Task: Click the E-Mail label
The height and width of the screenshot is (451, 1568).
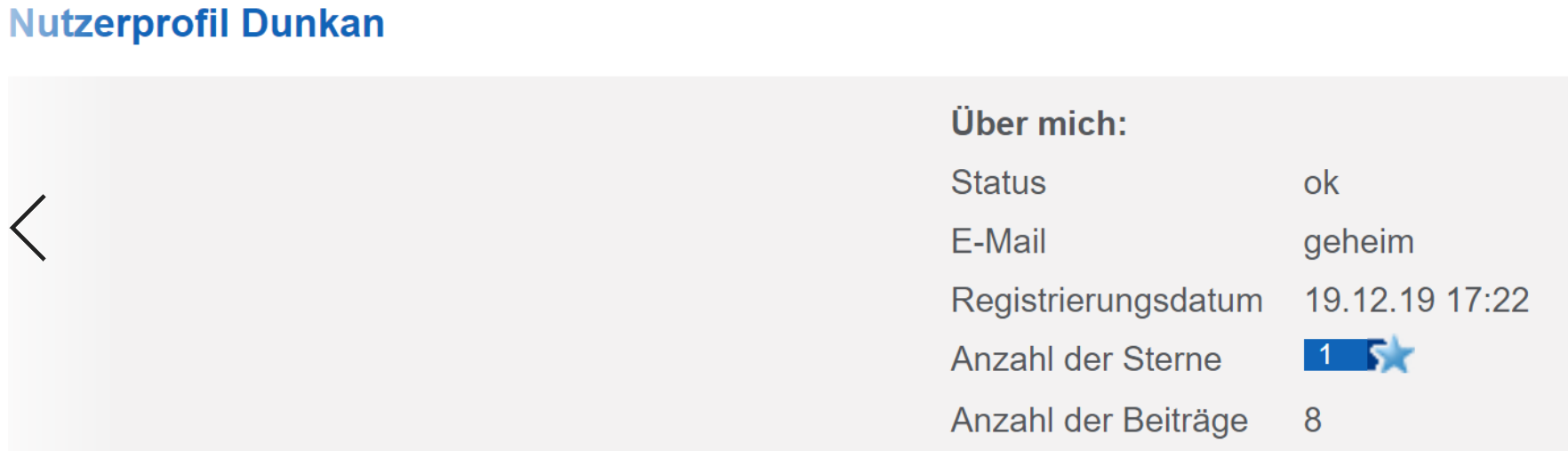Action: coord(998,241)
